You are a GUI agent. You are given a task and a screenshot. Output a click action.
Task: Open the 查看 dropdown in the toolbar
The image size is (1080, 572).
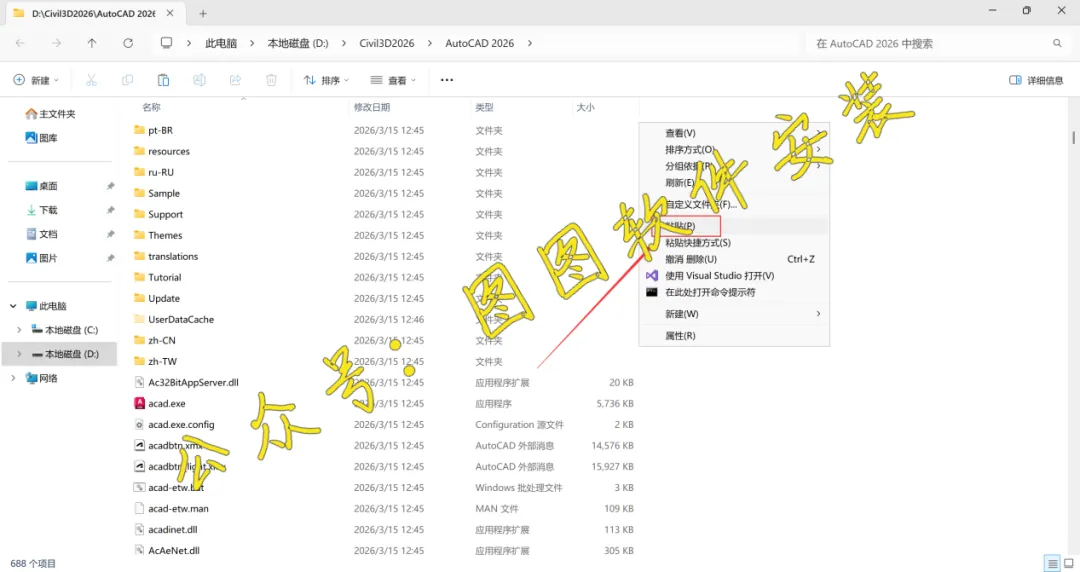[x=393, y=80]
